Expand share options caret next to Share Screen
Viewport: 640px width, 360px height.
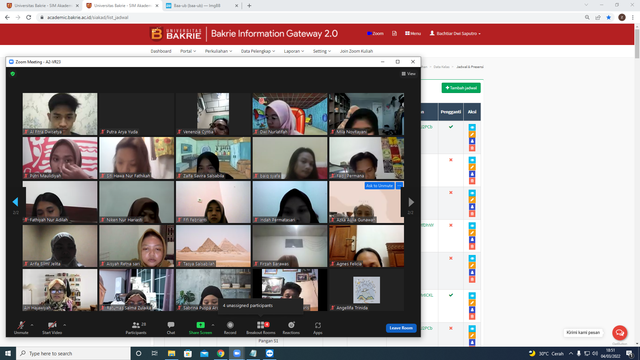(x=213, y=325)
